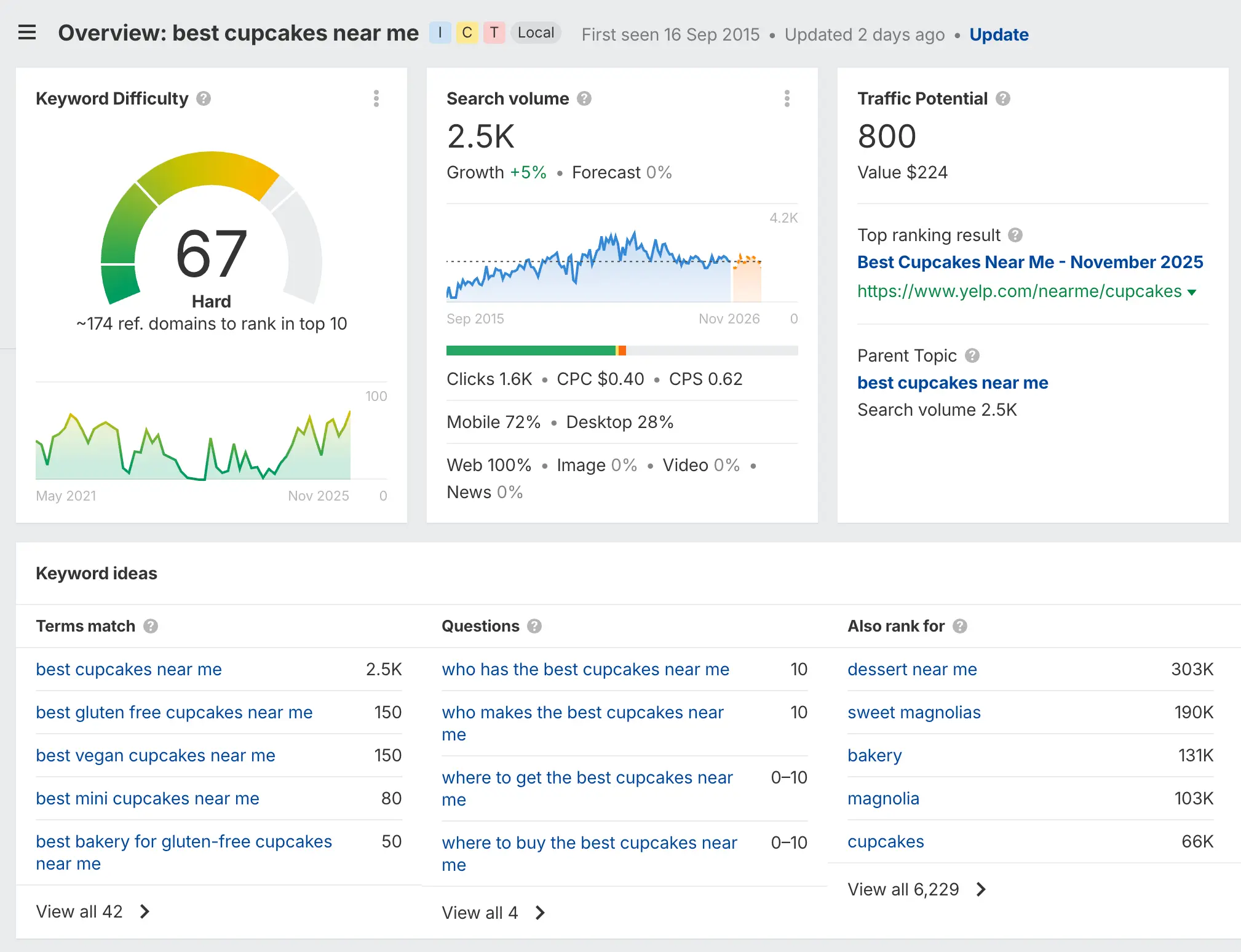Open "who has the best cupcakes near me"
Viewport: 1241px width, 952px height.
point(585,669)
